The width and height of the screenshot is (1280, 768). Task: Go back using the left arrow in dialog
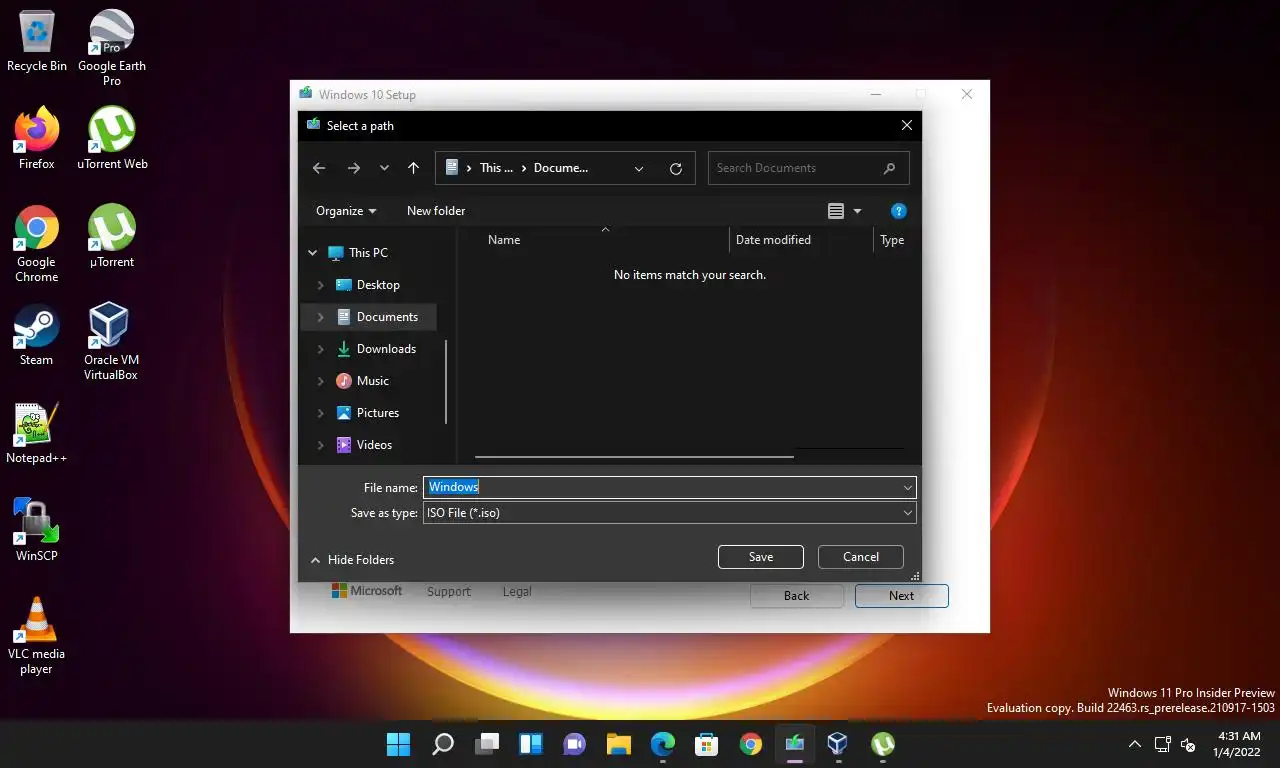(x=319, y=168)
